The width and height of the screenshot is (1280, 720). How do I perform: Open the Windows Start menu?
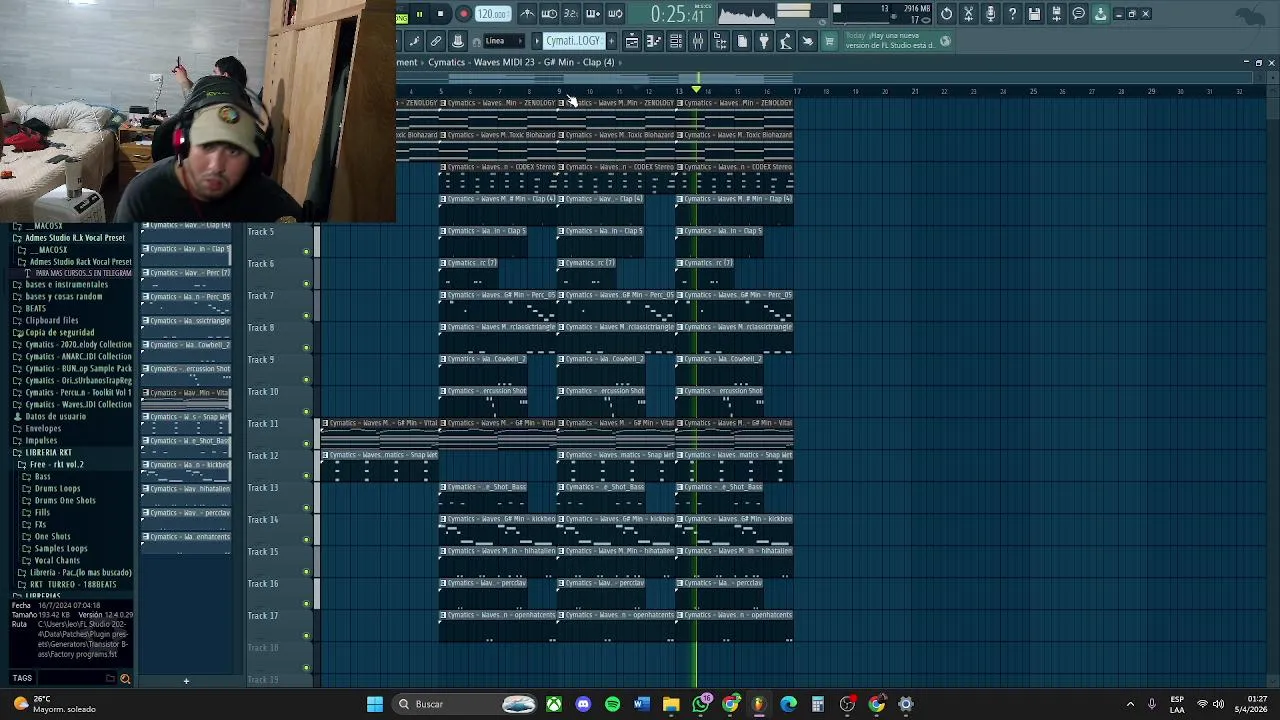375,704
